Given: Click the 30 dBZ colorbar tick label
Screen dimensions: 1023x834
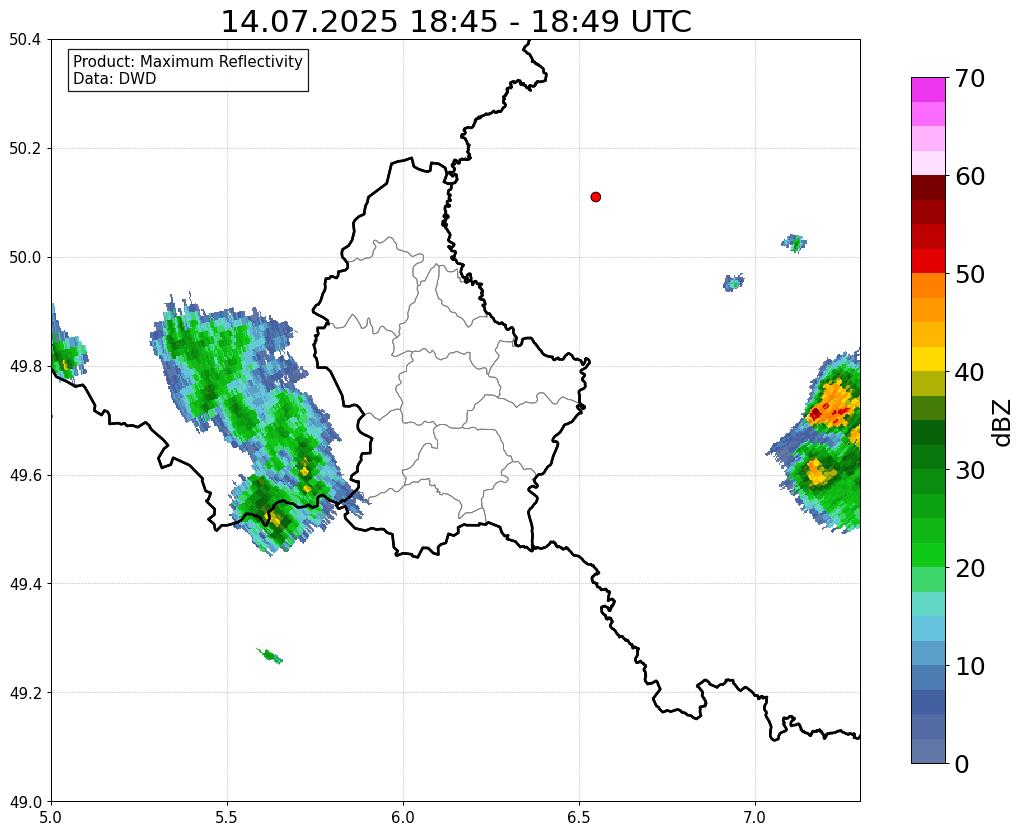Looking at the screenshot, I should [x=969, y=470].
